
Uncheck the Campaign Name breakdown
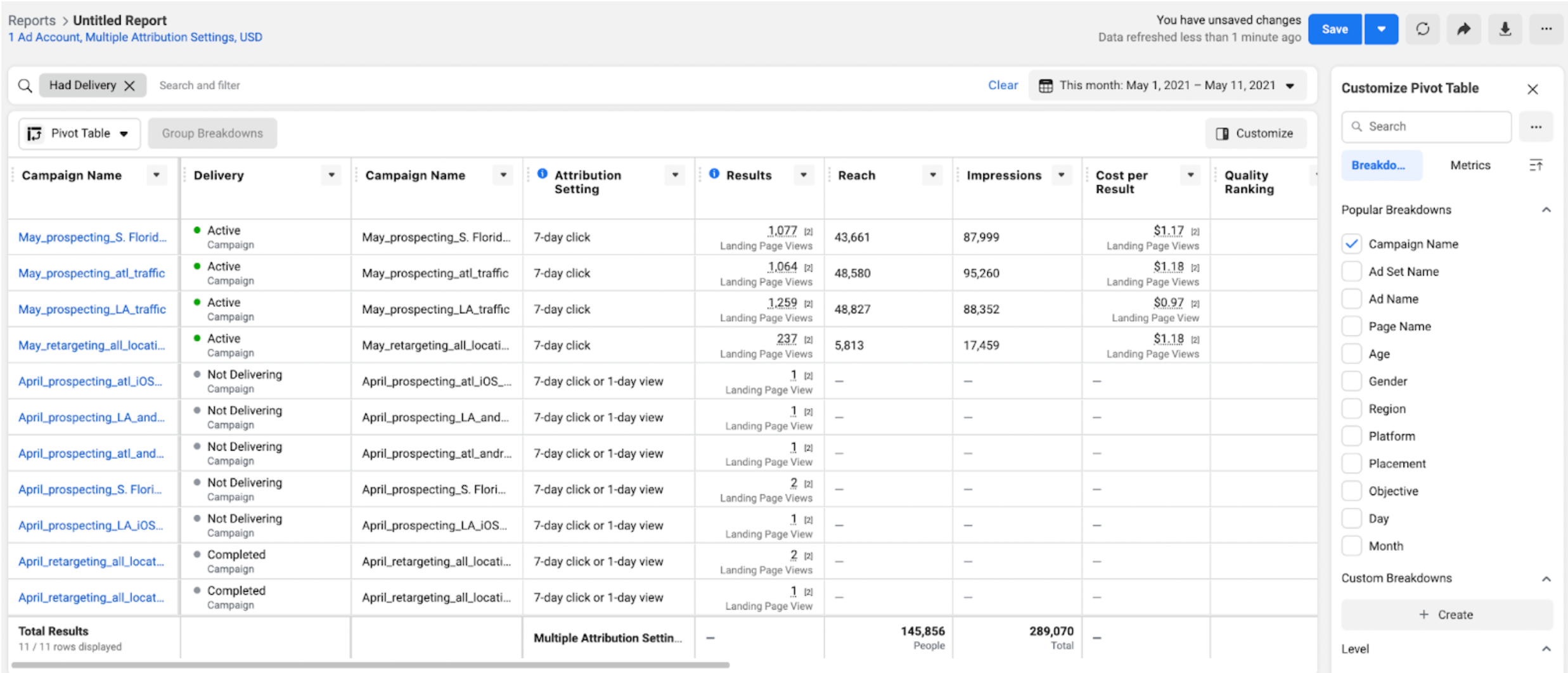pyautogui.click(x=1351, y=243)
